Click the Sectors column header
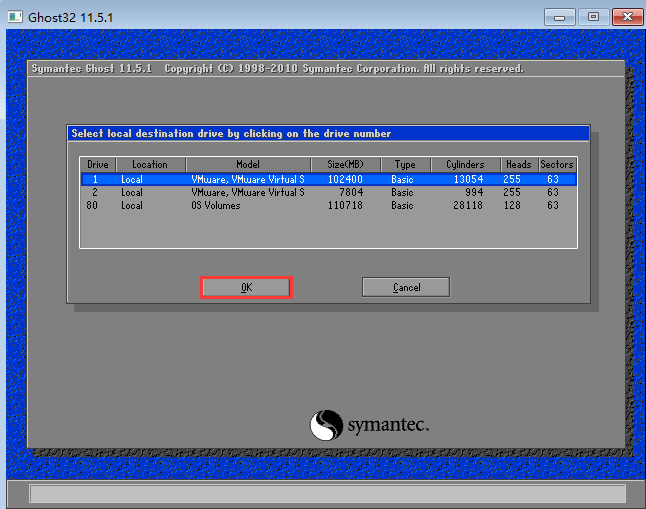 (557, 164)
